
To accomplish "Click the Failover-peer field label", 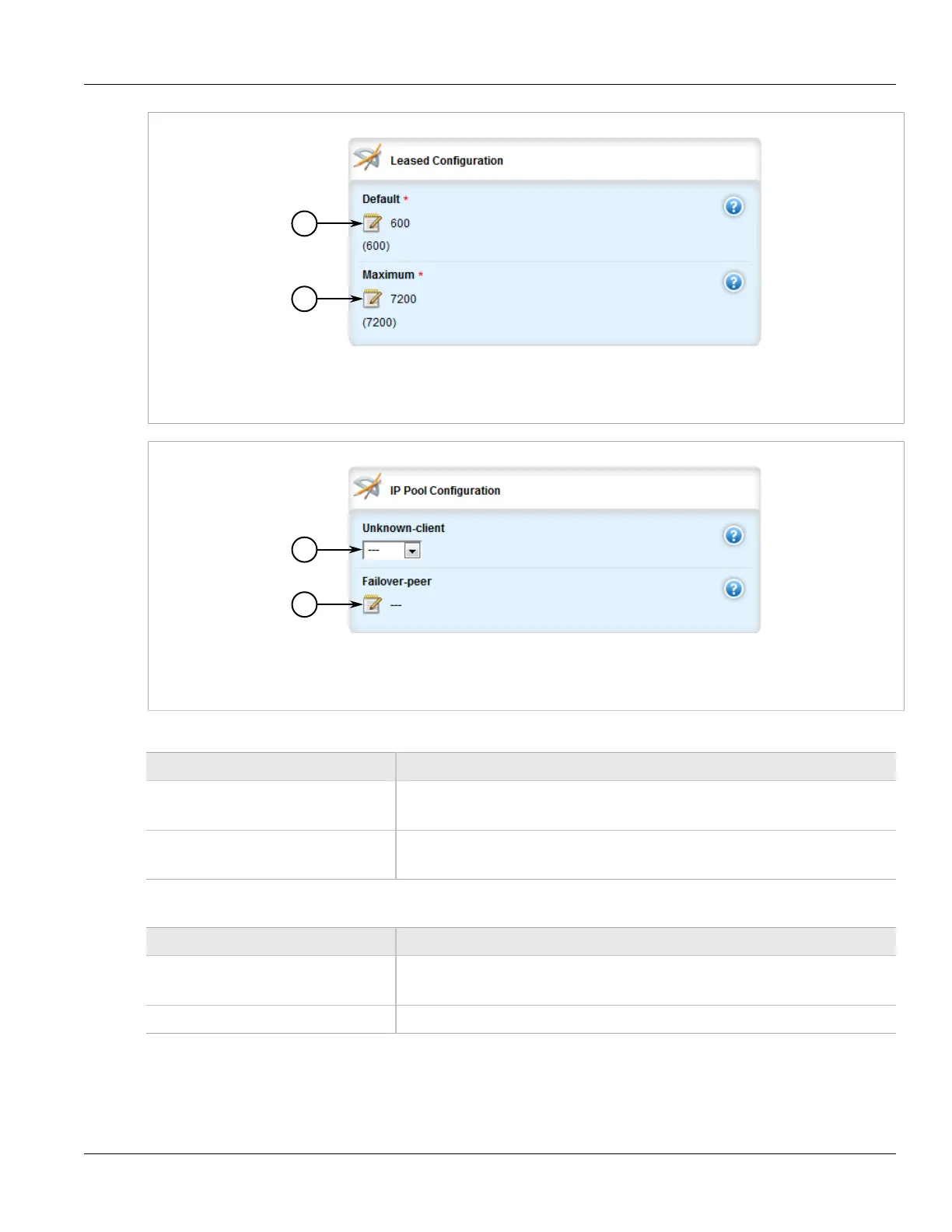I will (396, 582).
